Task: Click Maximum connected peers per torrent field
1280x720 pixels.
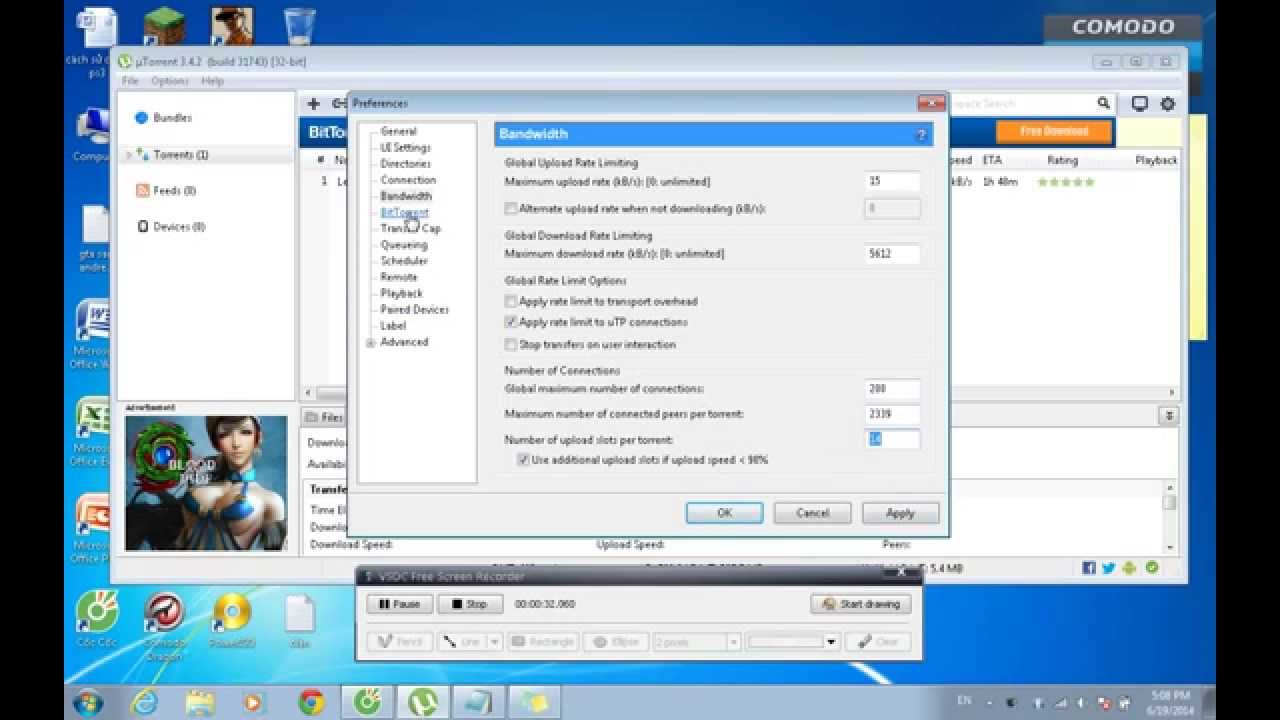Action: click(x=892, y=414)
